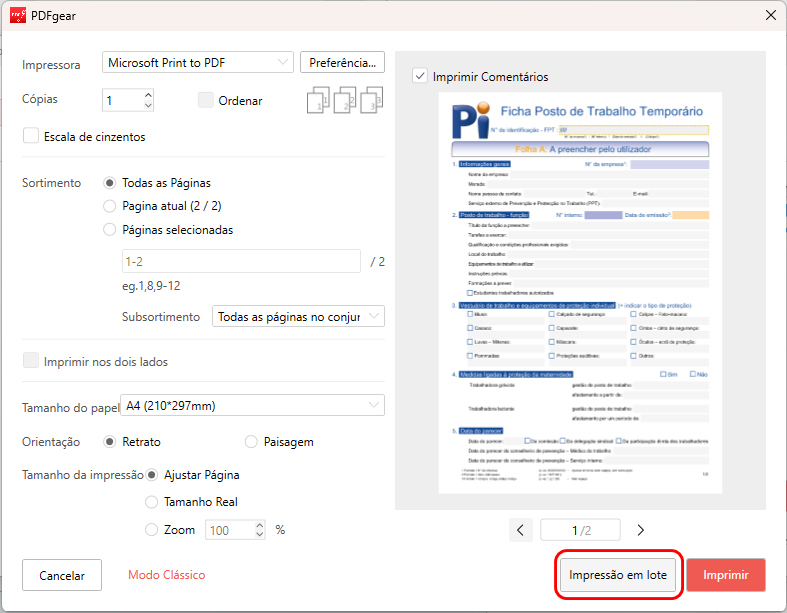
Task: Open Tamanho do papel A4 dropdown
Action: [x=251, y=406]
